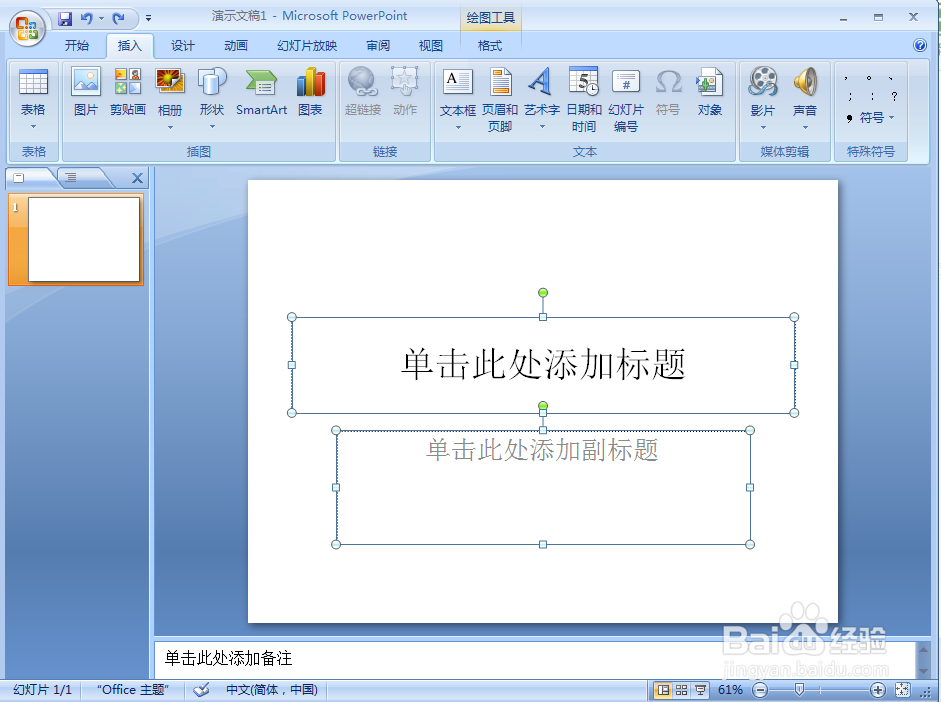Image resolution: width=941 pixels, height=702 pixels.
Task: Open header and footer (页眉和页脚)
Action: (x=500, y=99)
